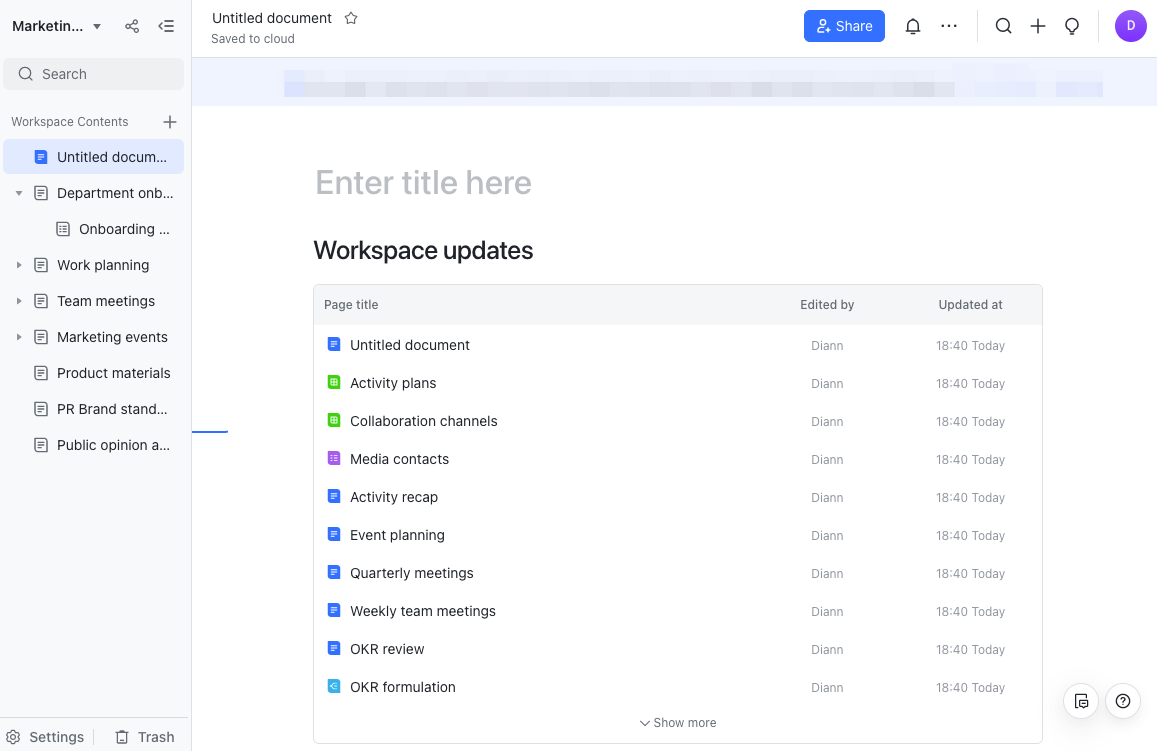This screenshot has width=1157, height=751.
Task: Click the search magnifier in top toolbar
Action: (x=1003, y=27)
